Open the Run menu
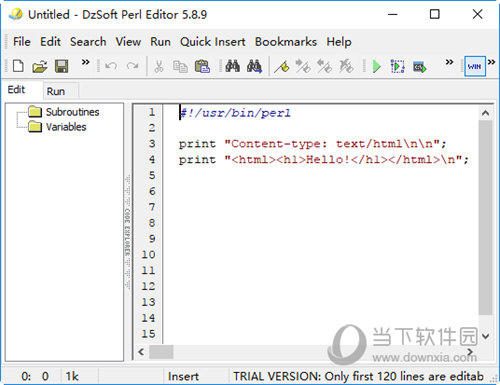This screenshot has width=500, height=385. 160,42
